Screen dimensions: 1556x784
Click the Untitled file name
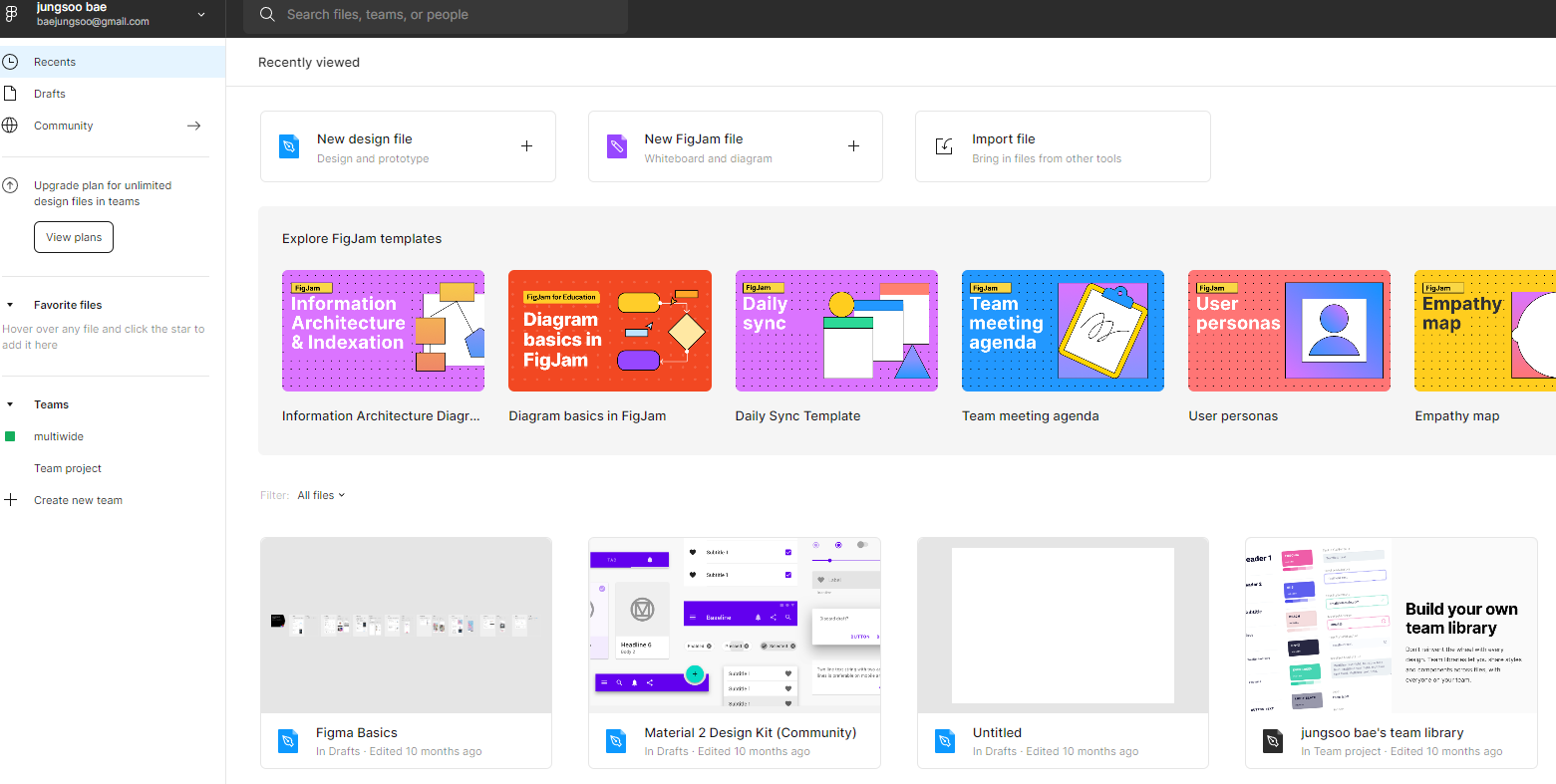click(997, 733)
